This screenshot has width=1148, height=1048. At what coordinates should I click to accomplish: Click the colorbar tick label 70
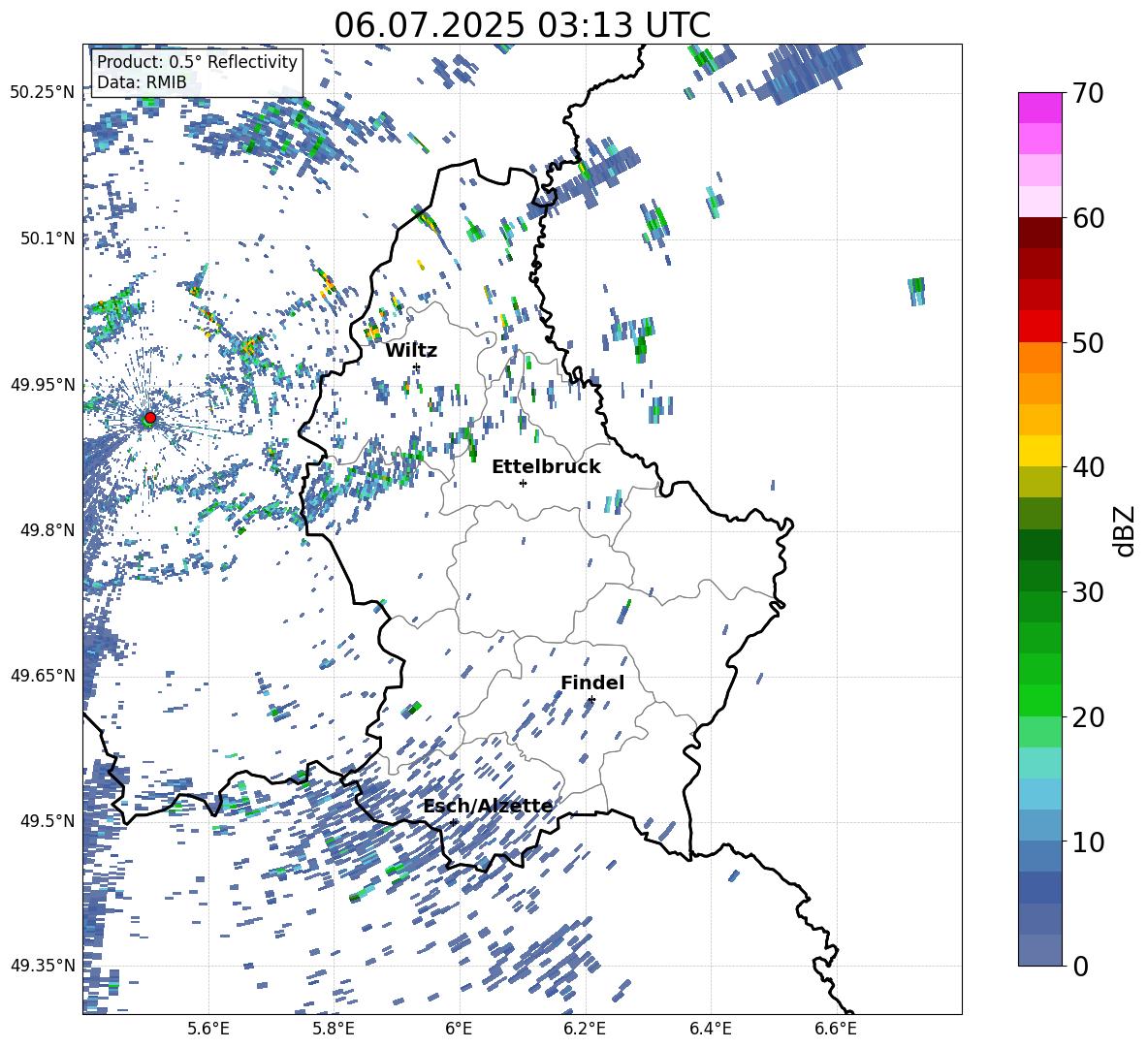(1088, 93)
